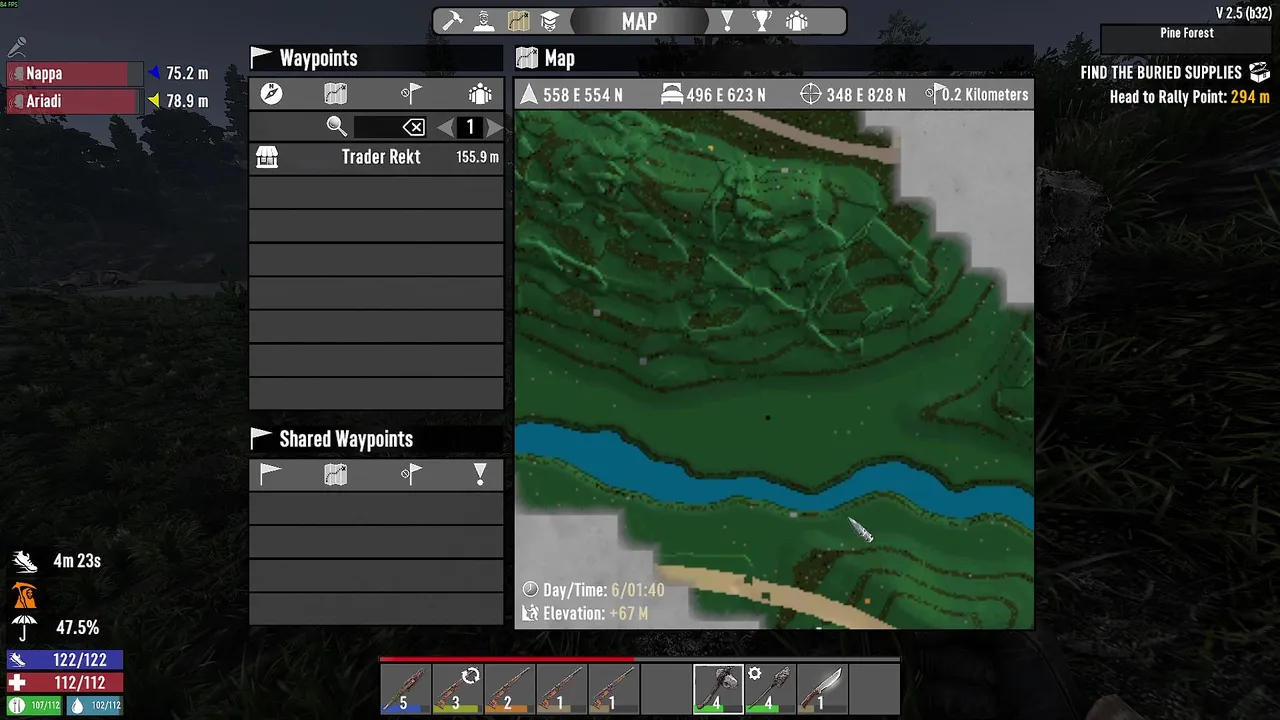Select the toolbelt rifle with count 5

click(x=405, y=690)
